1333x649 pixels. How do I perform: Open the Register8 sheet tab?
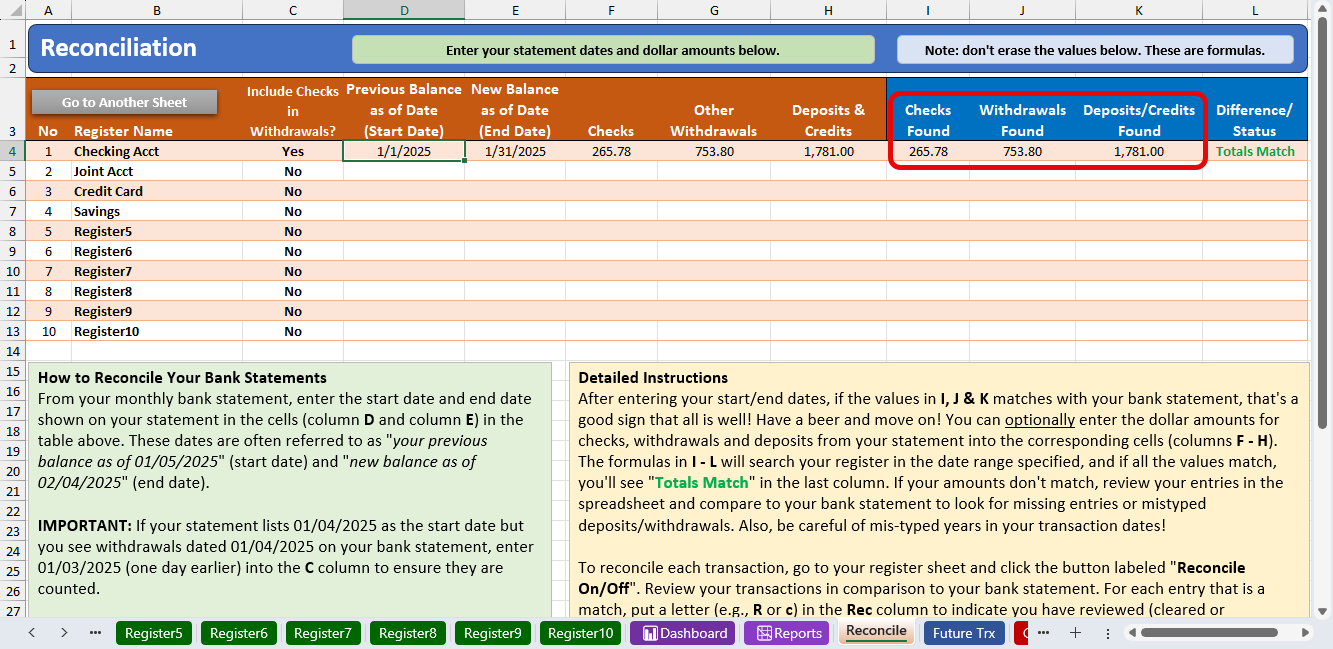coord(408,633)
